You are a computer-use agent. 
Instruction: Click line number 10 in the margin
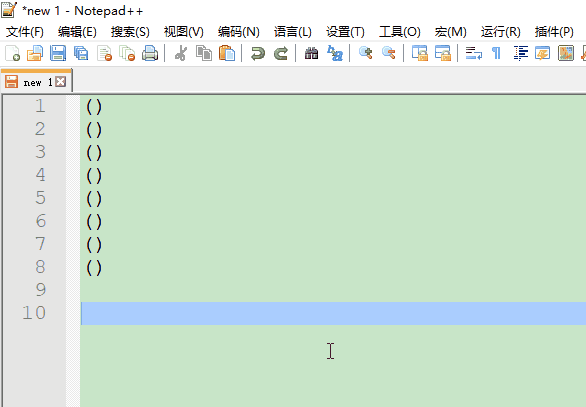click(34, 313)
